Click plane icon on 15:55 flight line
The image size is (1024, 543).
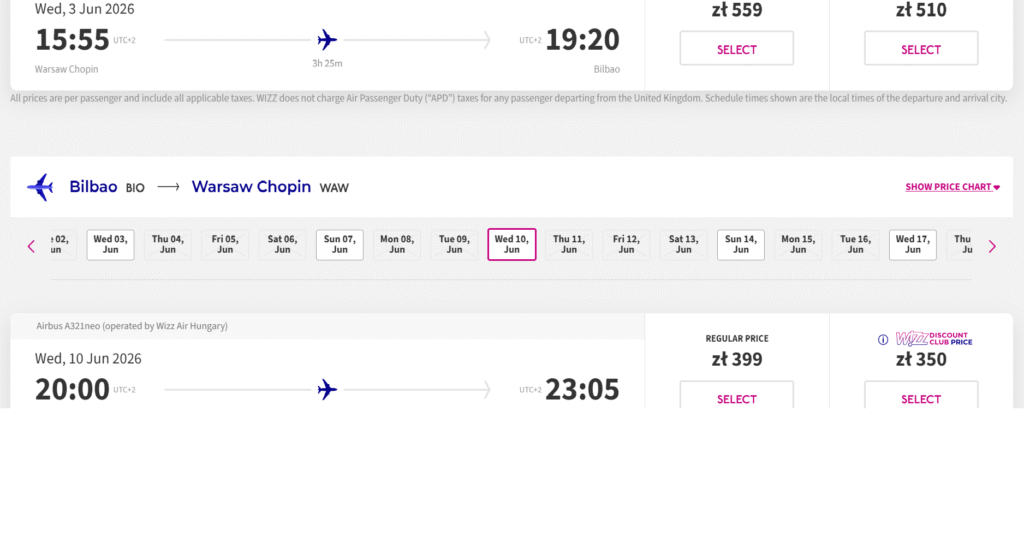[x=327, y=40]
